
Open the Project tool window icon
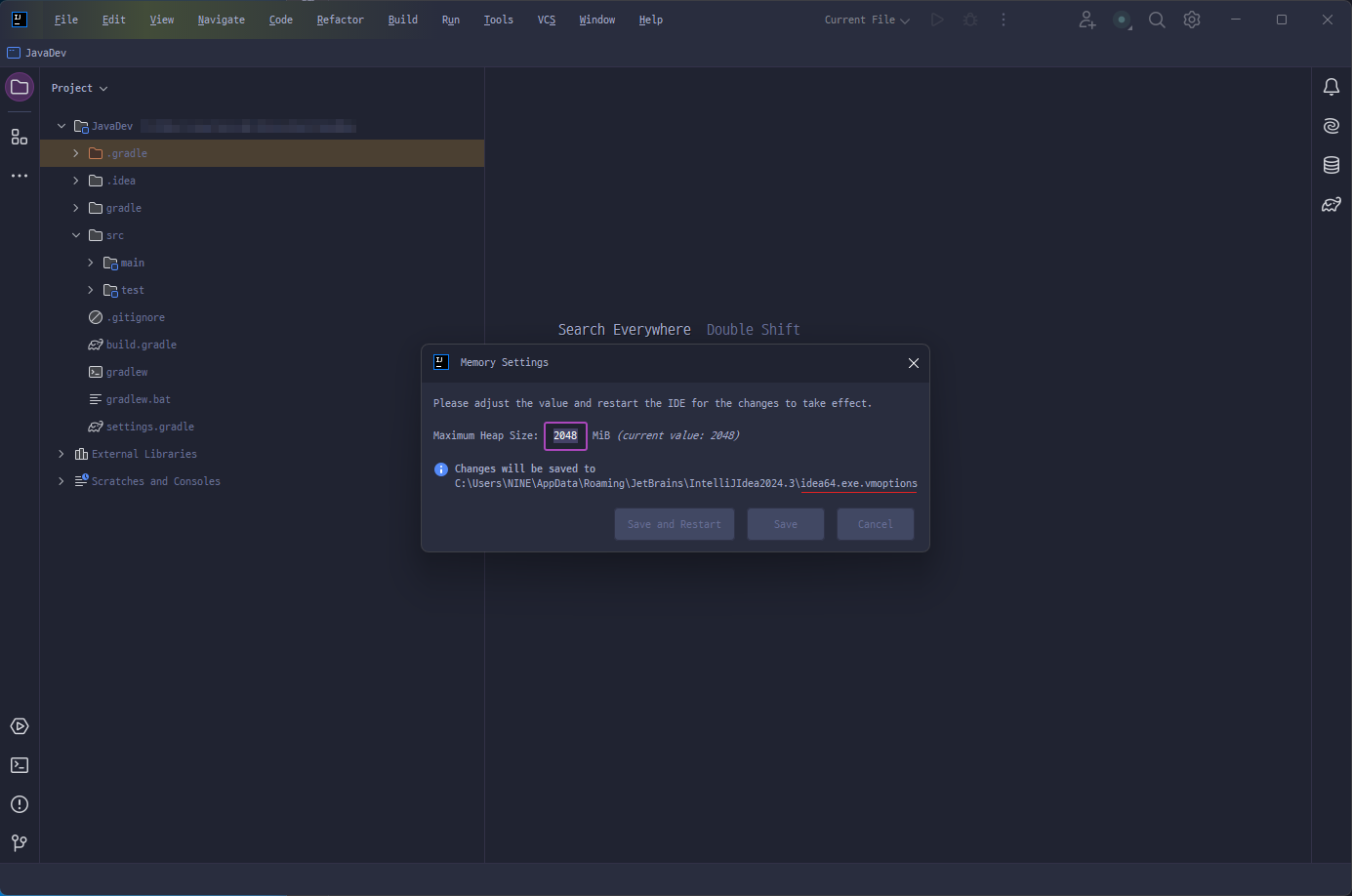[20, 87]
